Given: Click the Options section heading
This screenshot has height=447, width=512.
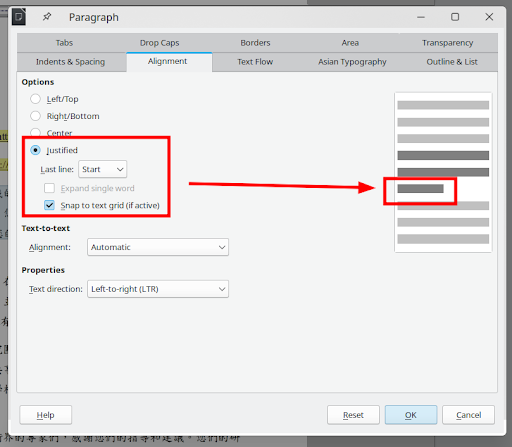Looking at the screenshot, I should (38, 82).
